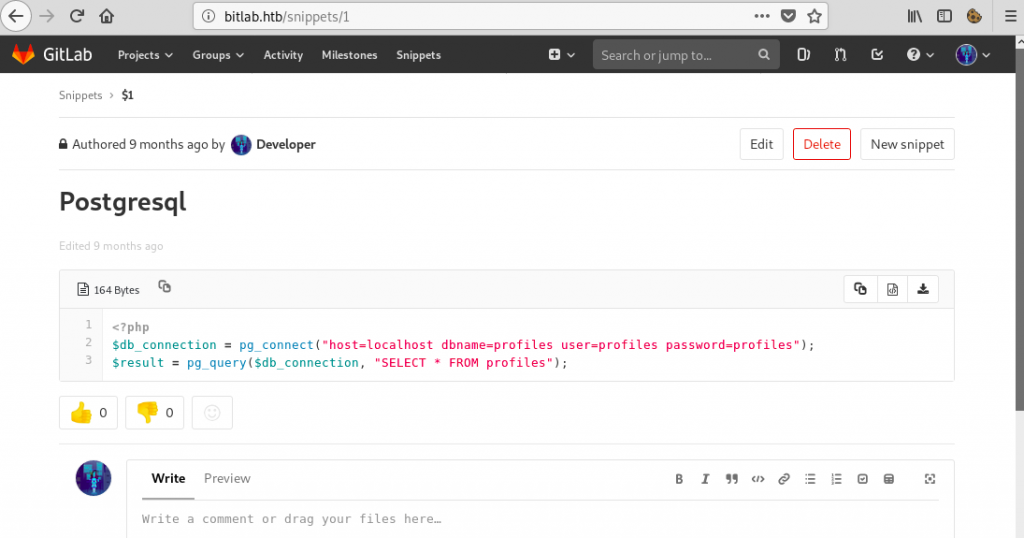This screenshot has width=1024, height=538.
Task: Open the raw snippet view
Action: (x=892, y=289)
